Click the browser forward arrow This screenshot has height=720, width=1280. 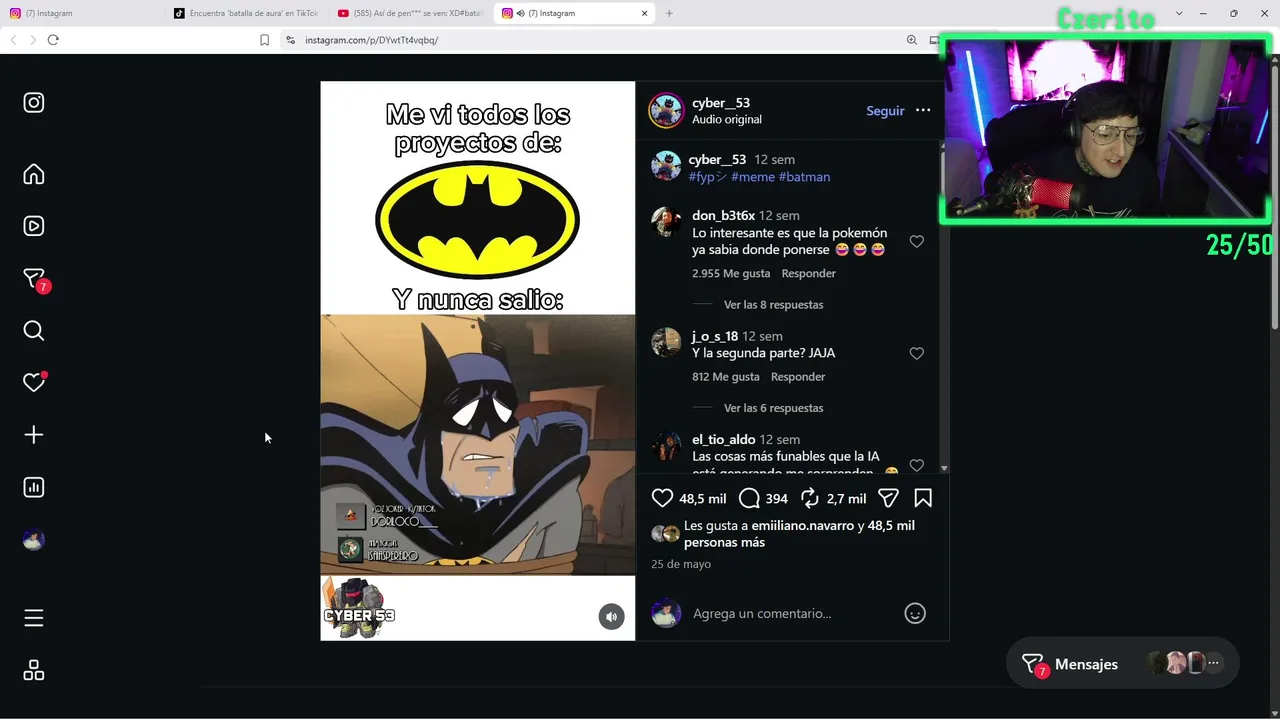[x=33, y=40]
